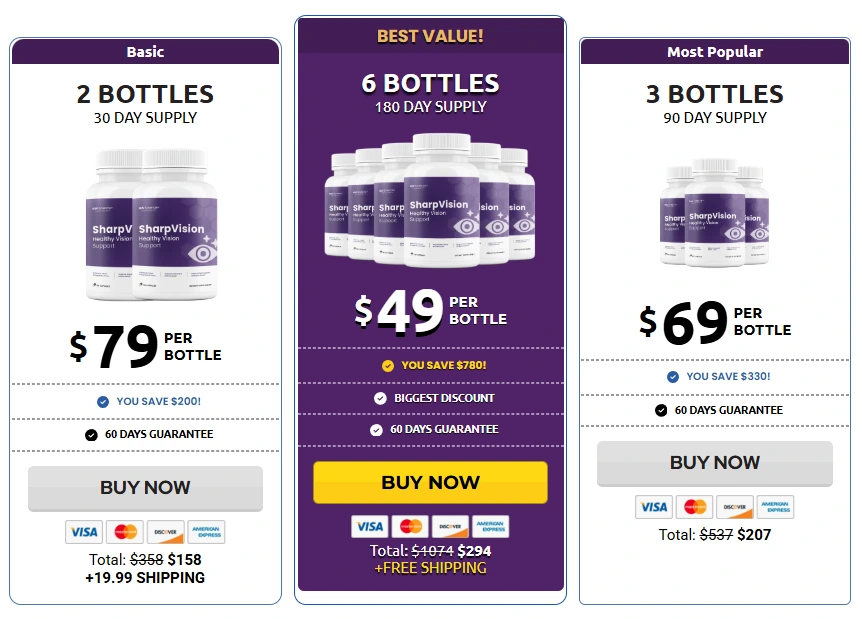Select the Basic package header
The width and height of the screenshot is (862, 619).
(146, 52)
